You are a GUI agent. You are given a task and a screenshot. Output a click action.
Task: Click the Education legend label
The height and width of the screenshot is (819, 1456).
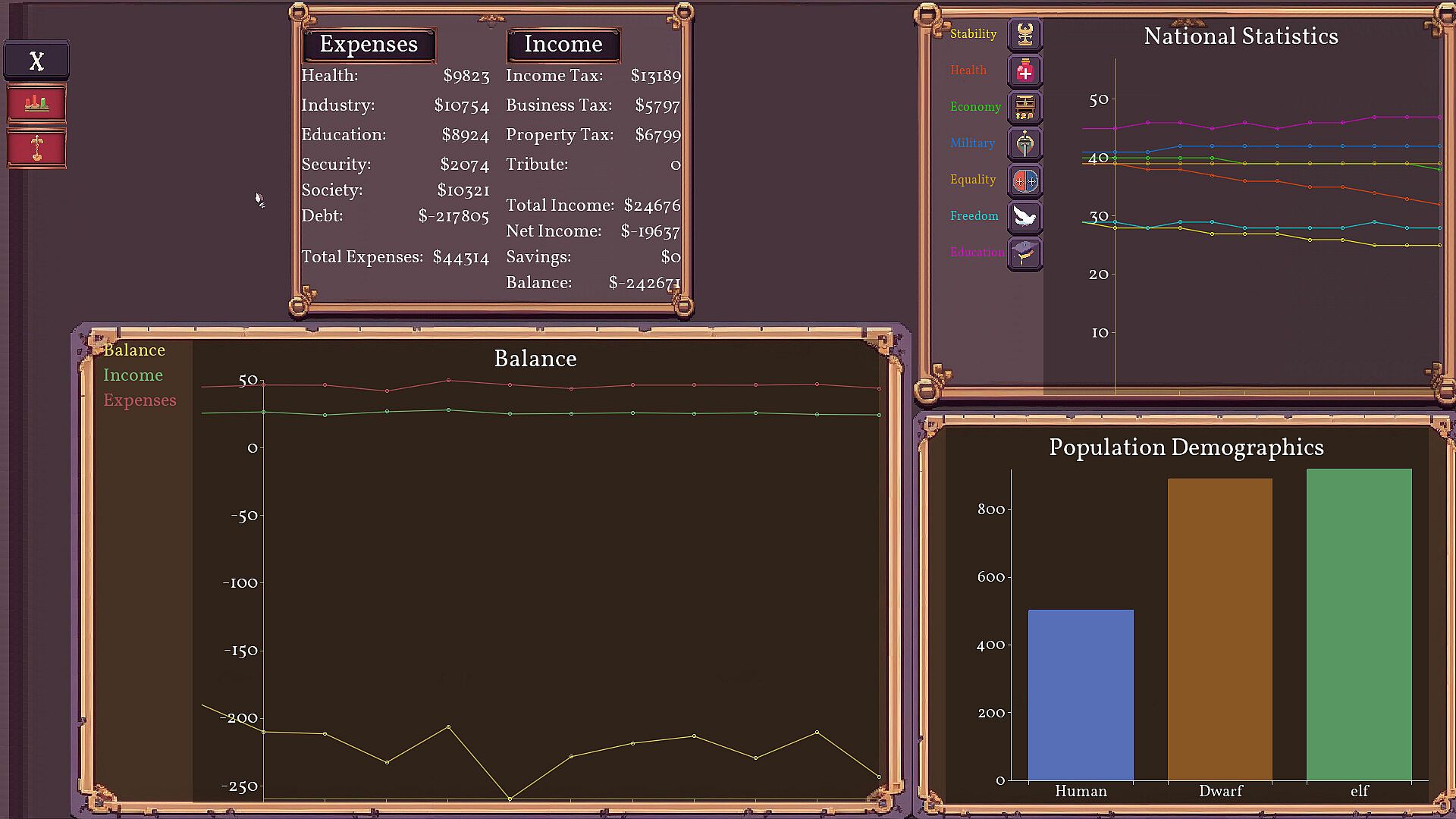977,253
